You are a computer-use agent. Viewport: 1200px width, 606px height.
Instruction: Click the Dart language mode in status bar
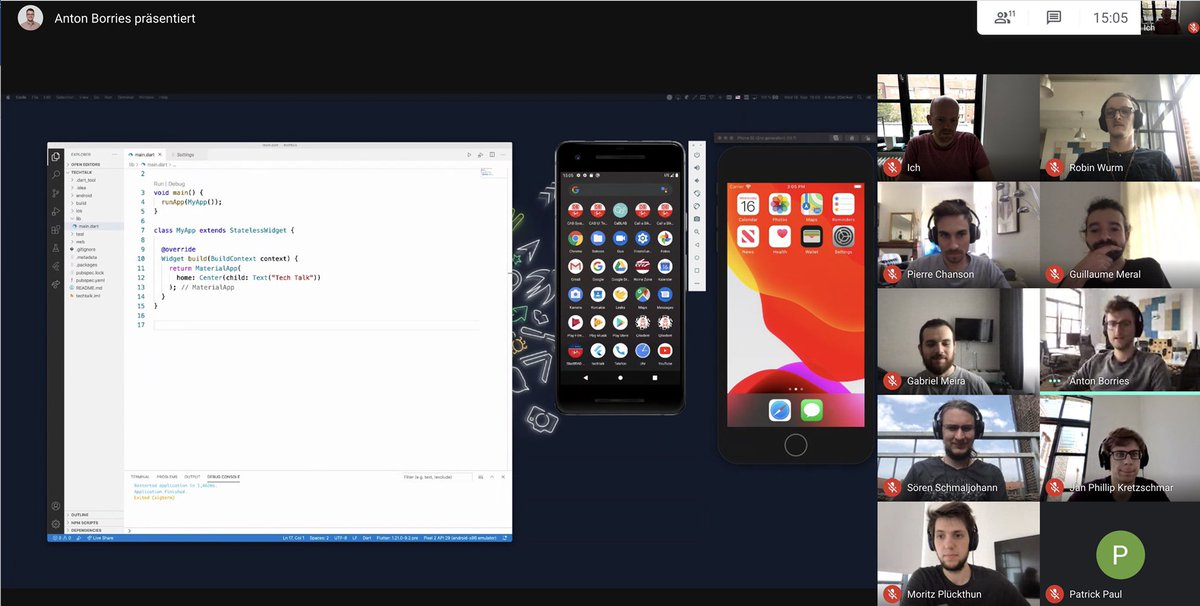coord(367,538)
